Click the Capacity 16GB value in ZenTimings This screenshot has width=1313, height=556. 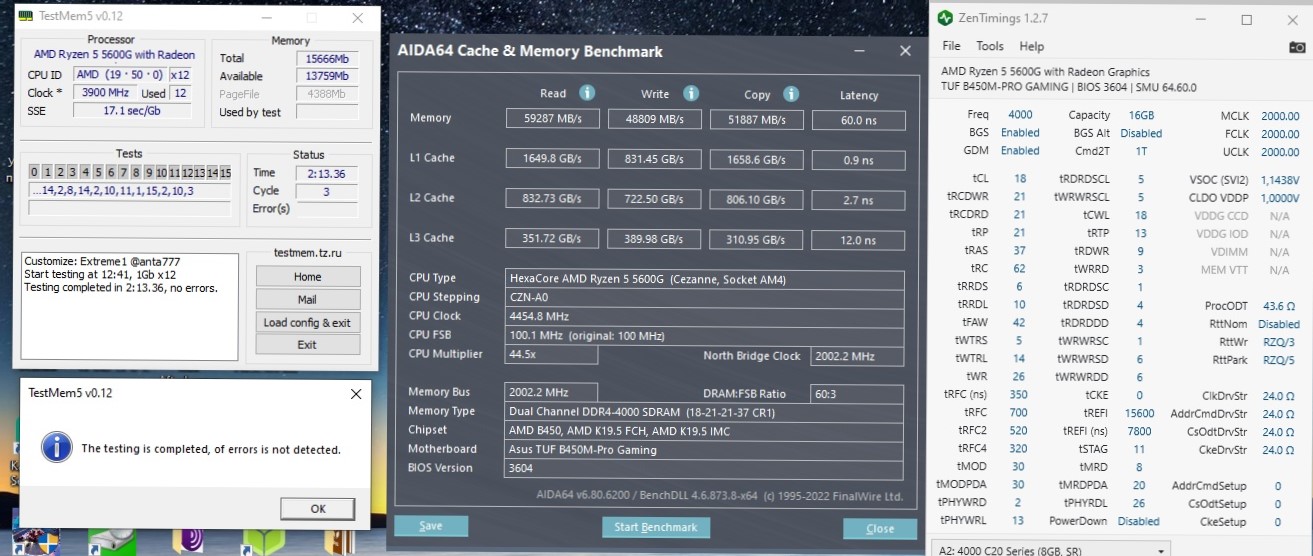(x=1141, y=115)
